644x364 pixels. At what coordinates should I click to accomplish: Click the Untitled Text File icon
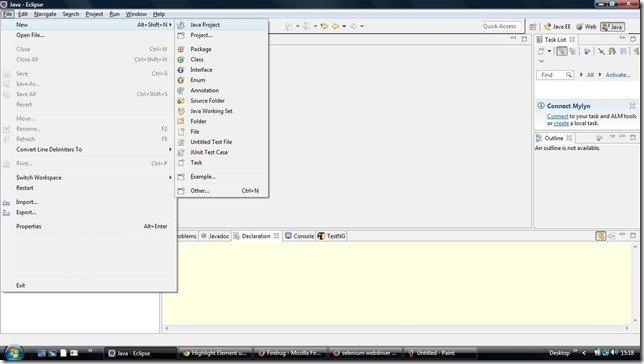[181, 142]
